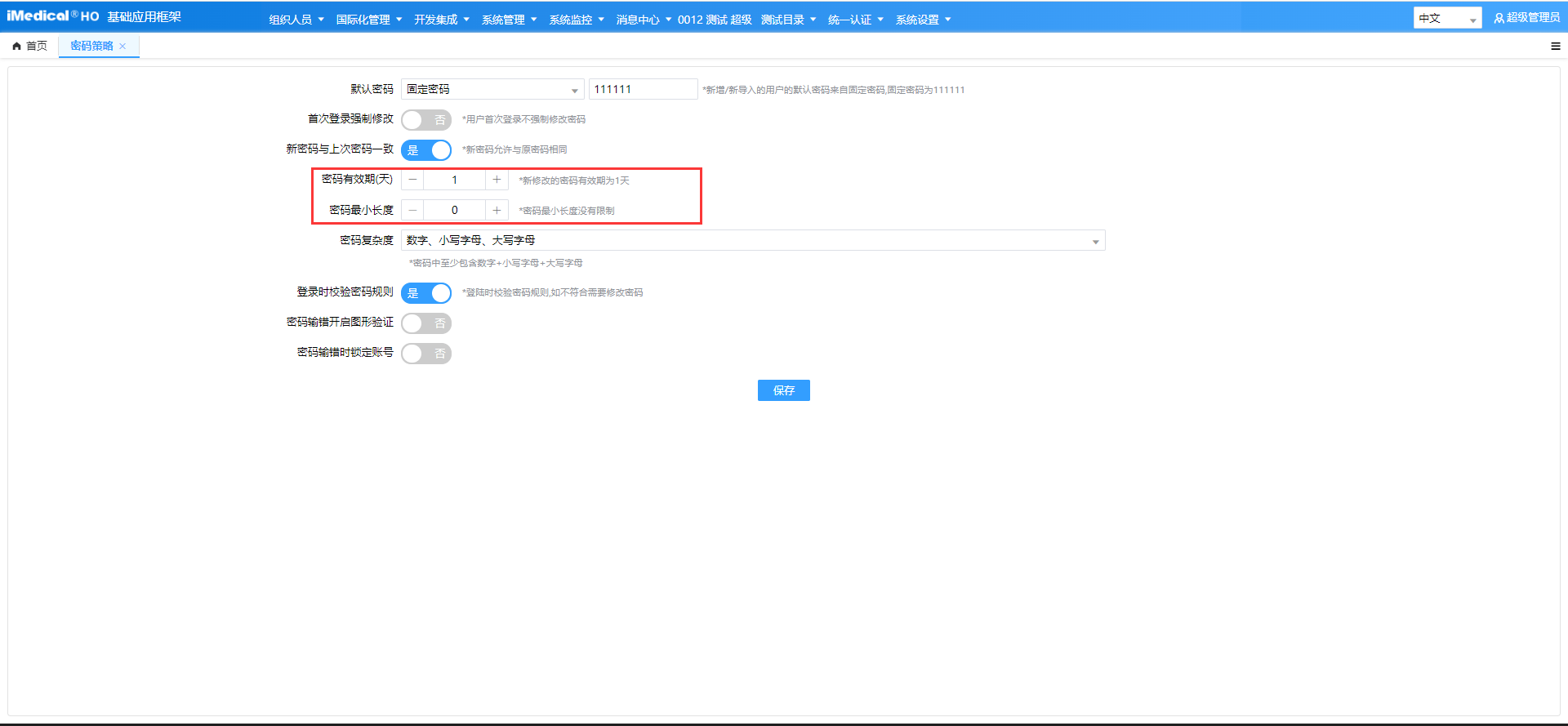Expand the 密码复杂度 dropdown
Screen dimensions: 1568x726
pyautogui.click(x=752, y=241)
